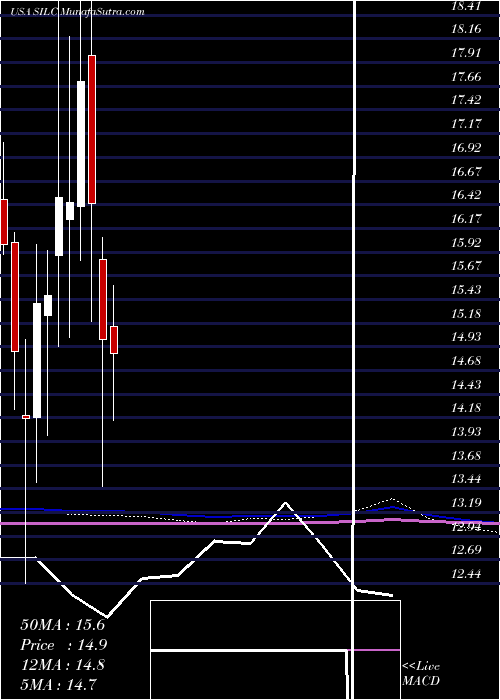Image resolution: width=500 pixels, height=700 pixels.
Task: Click the 17.17 price axis label
Action: point(467,124)
